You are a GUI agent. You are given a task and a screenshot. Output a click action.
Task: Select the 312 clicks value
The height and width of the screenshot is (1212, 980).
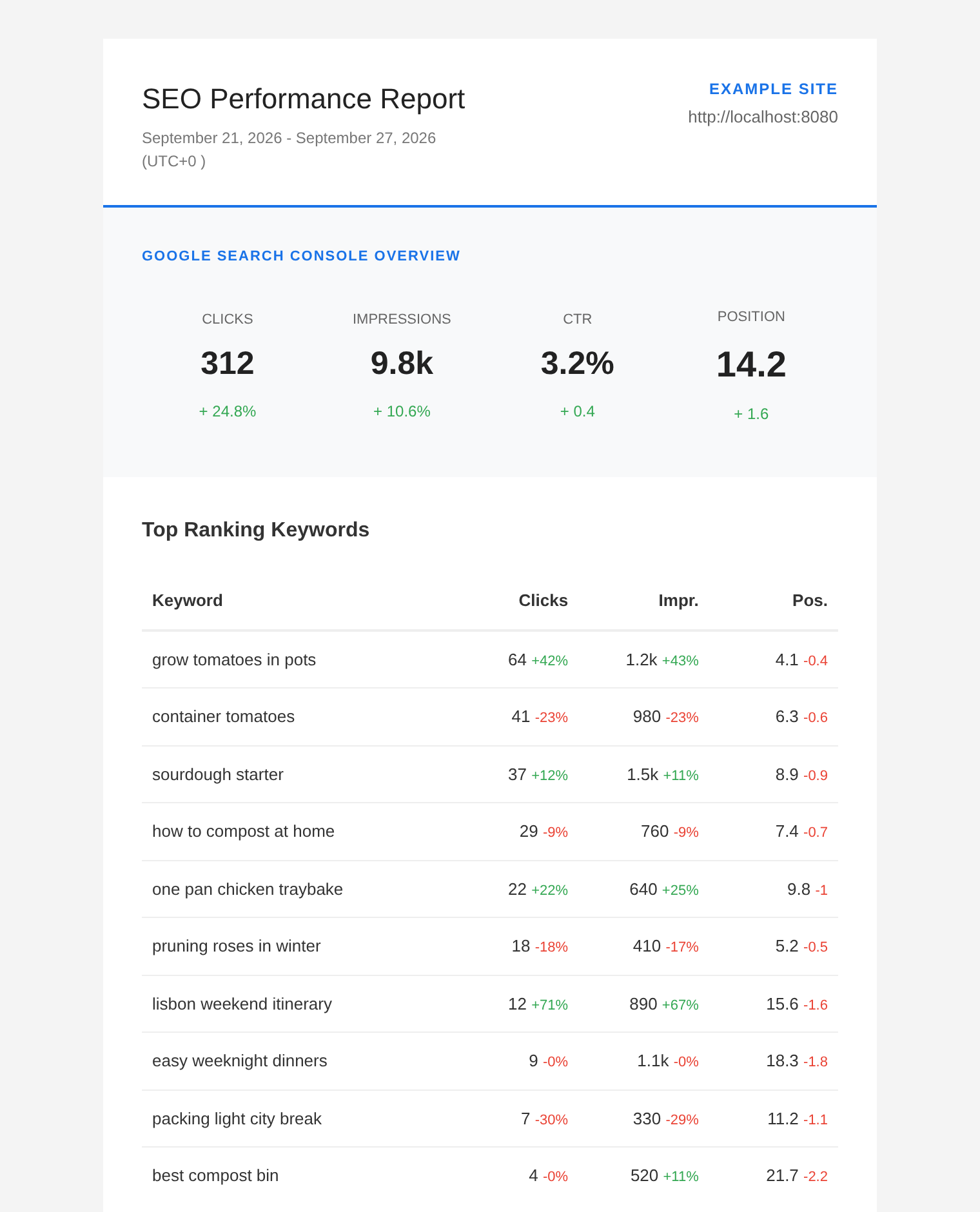(228, 363)
